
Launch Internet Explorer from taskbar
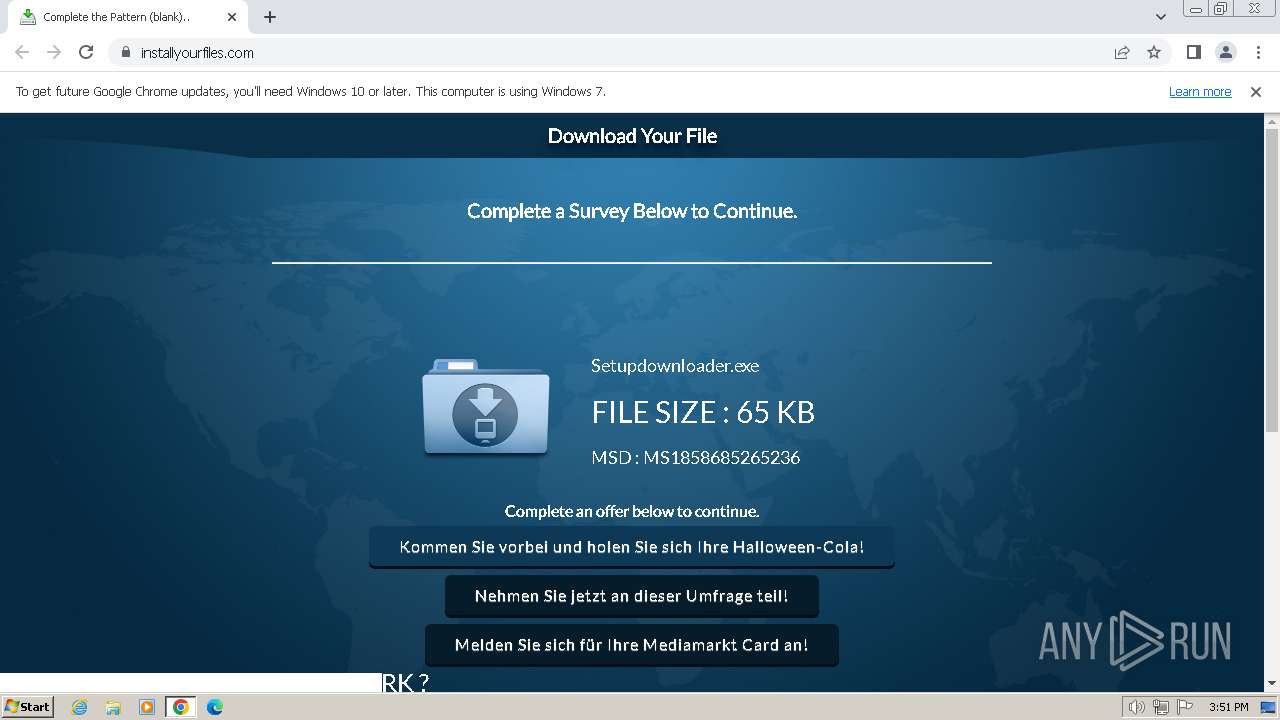click(x=79, y=707)
